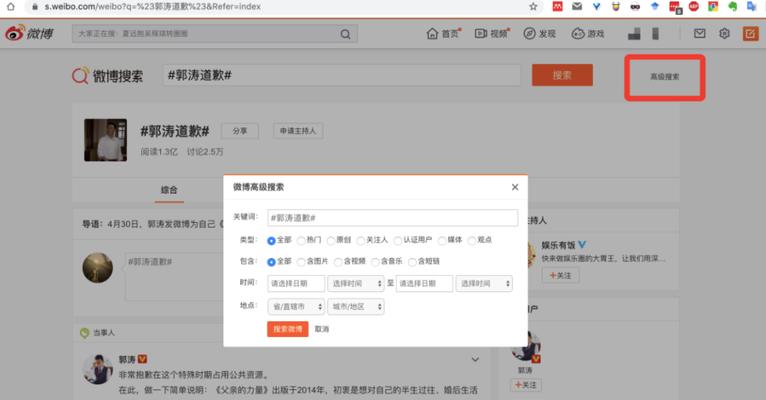Click 郭涛's avatar on the post
This screenshot has height=400, width=766.
click(x=98, y=369)
